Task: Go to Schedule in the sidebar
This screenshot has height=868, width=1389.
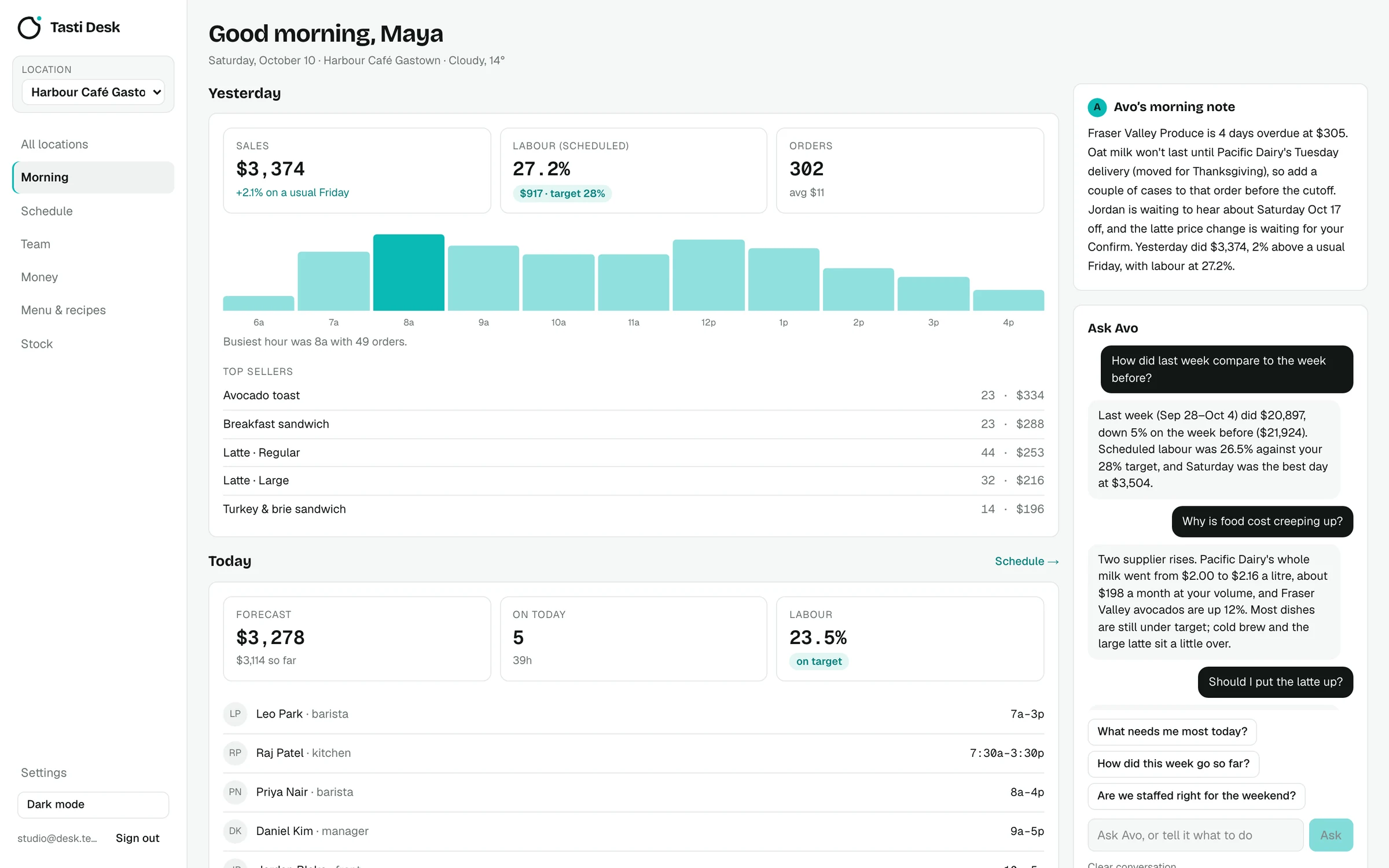Action: [x=93, y=211]
